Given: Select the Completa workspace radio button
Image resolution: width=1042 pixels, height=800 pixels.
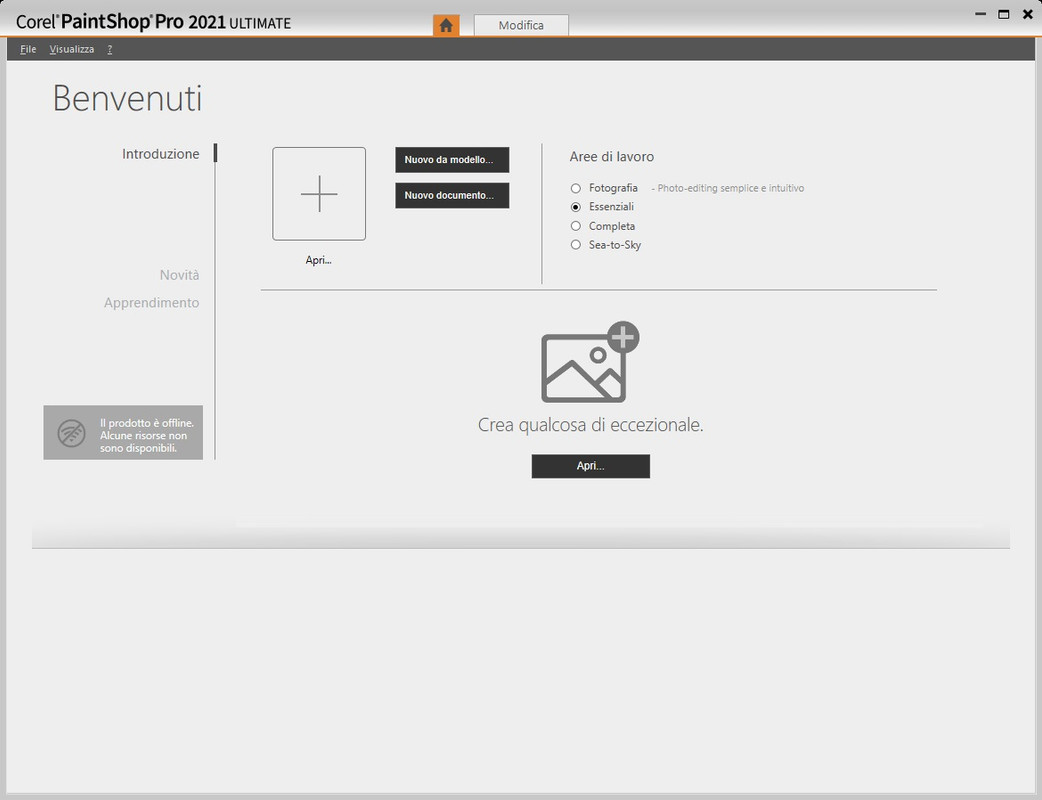Looking at the screenshot, I should (x=575, y=226).
